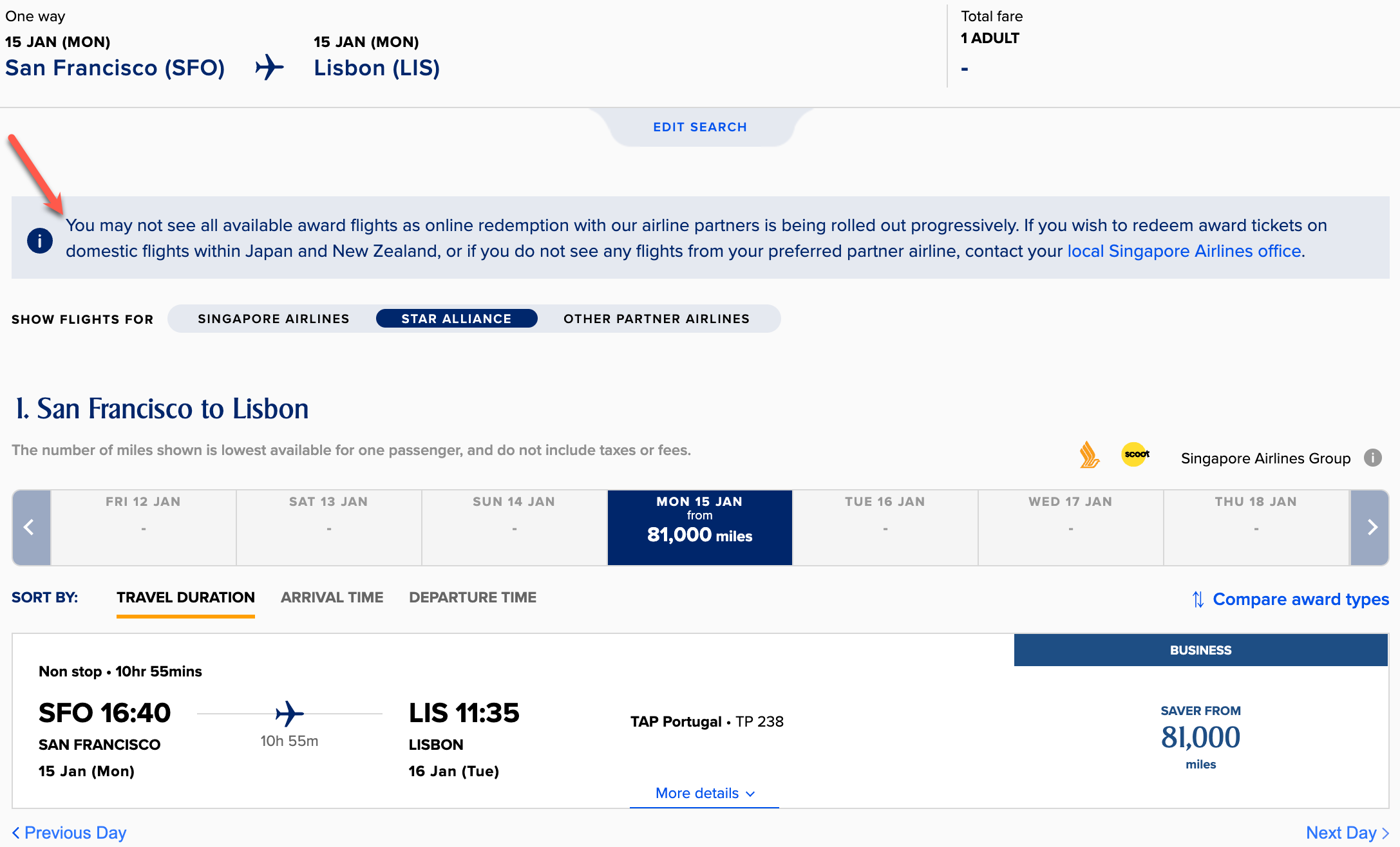This screenshot has height=847, width=1400.
Task: Show flights for Singapore Airlines
Action: click(274, 319)
